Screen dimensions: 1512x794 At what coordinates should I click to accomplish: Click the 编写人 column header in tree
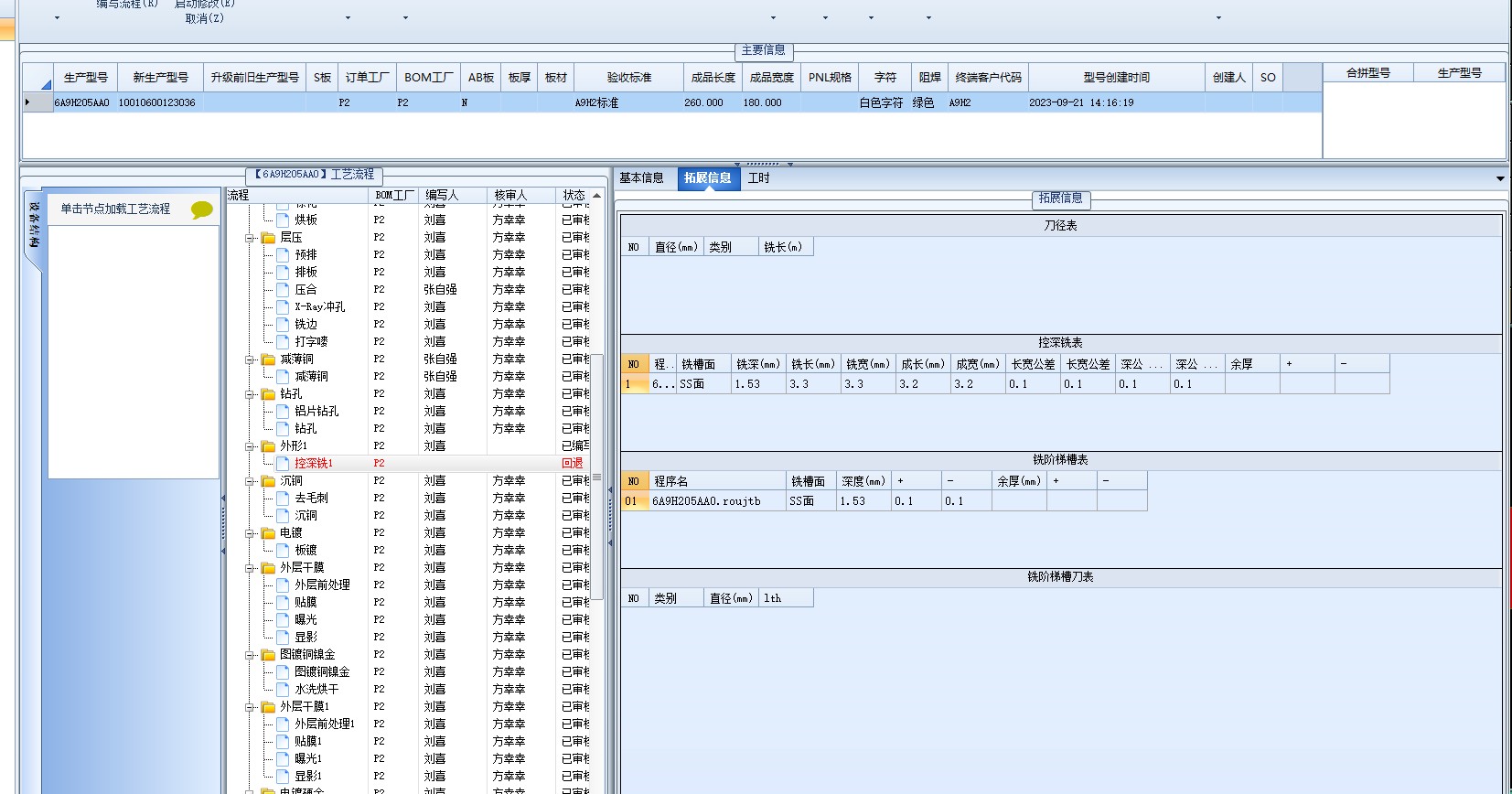pyautogui.click(x=453, y=195)
